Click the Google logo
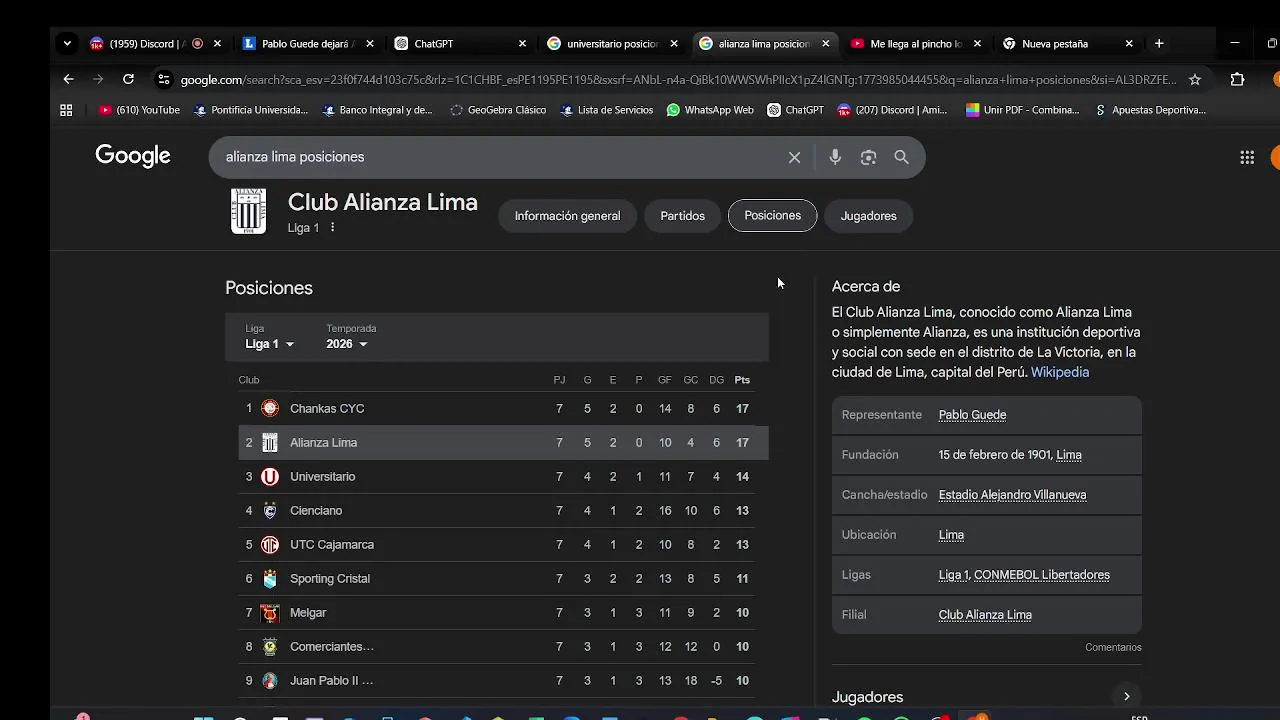 pos(133,156)
